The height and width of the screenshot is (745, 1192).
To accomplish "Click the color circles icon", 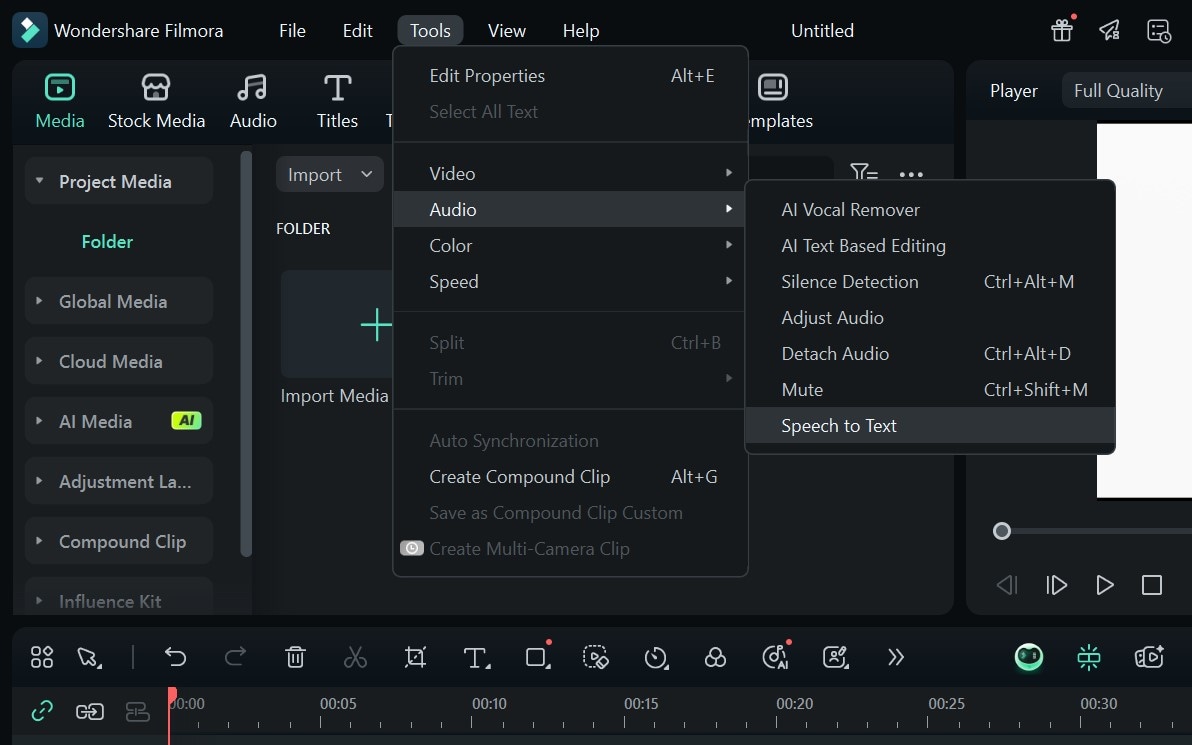I will (x=715, y=657).
